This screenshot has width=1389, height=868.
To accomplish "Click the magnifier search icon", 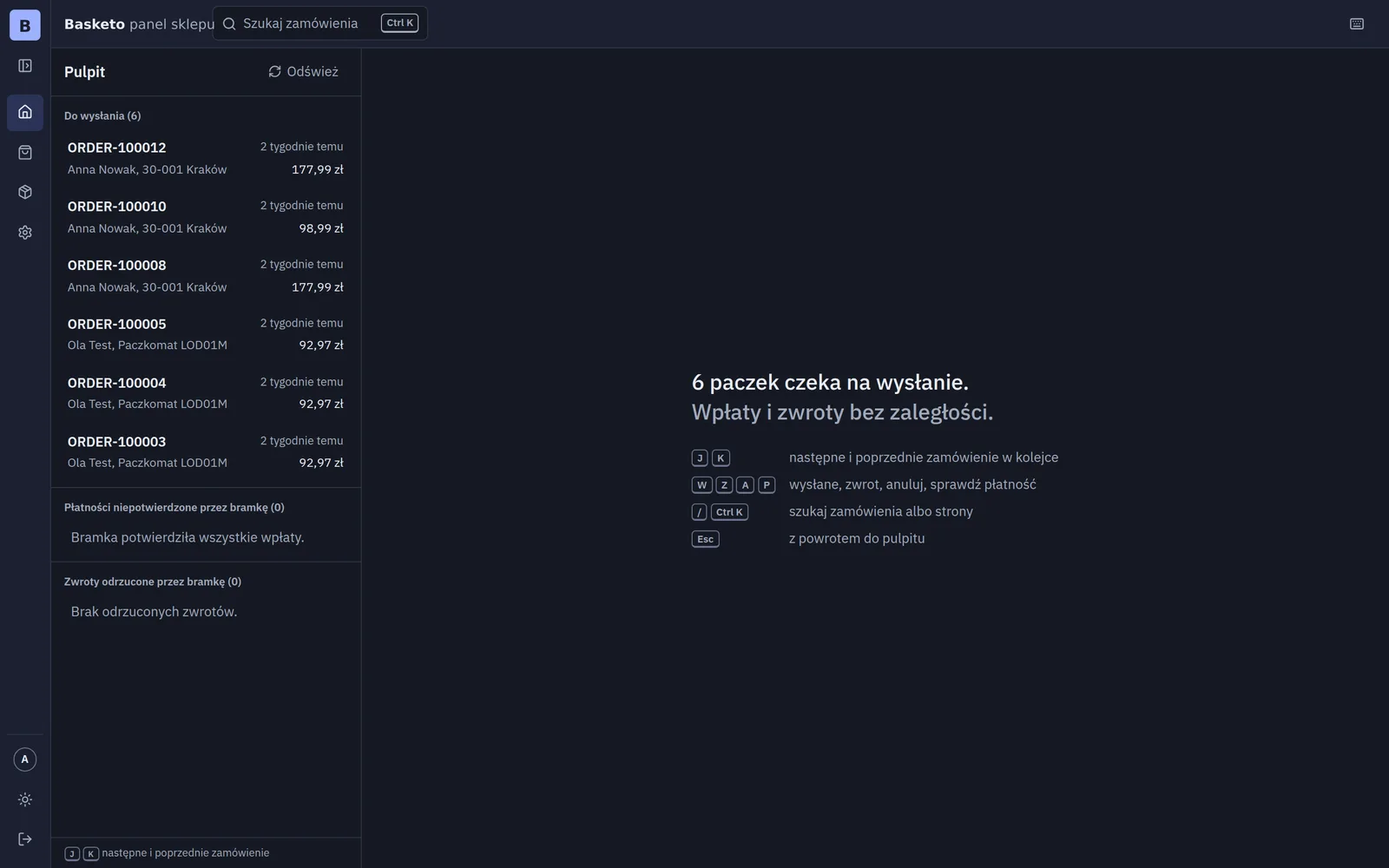I will tap(229, 23).
